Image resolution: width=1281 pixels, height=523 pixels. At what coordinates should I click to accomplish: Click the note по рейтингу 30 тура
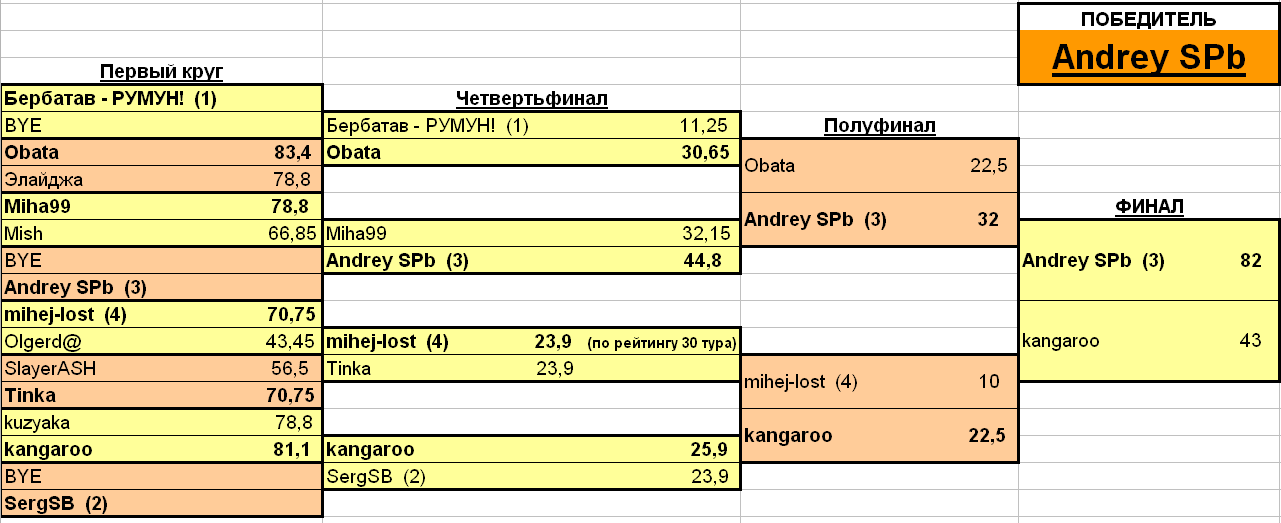662,343
